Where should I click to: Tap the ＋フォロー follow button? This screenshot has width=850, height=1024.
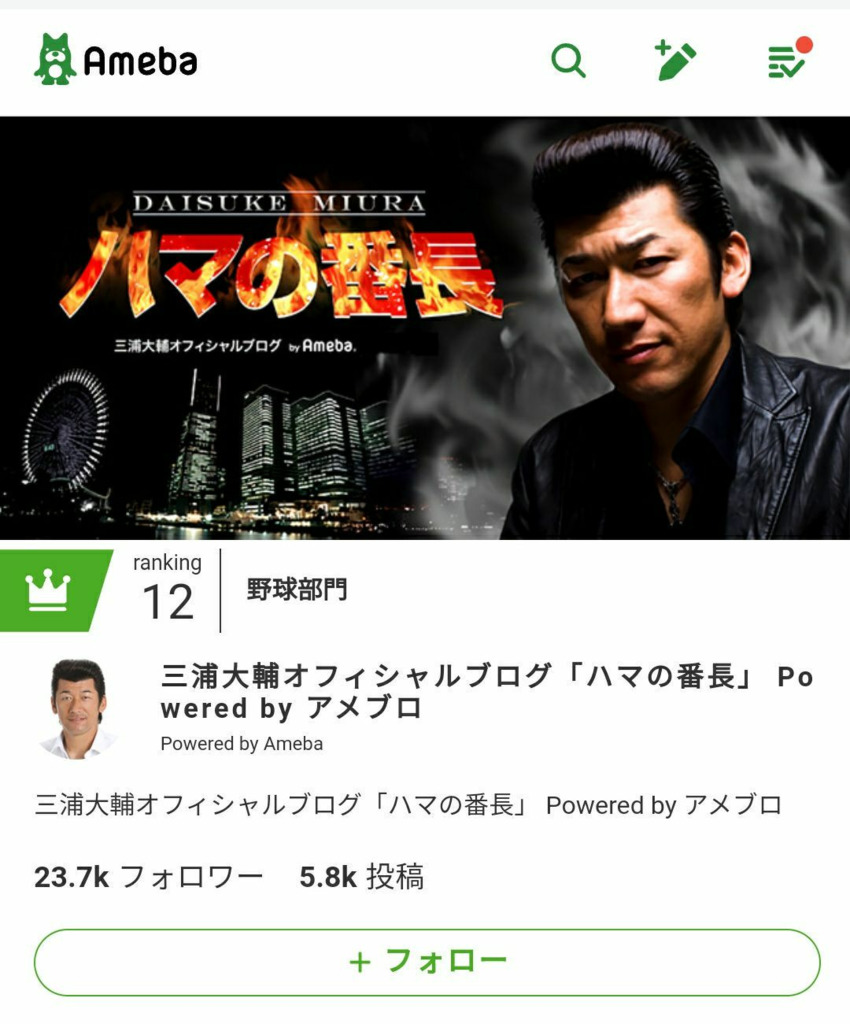click(427, 963)
